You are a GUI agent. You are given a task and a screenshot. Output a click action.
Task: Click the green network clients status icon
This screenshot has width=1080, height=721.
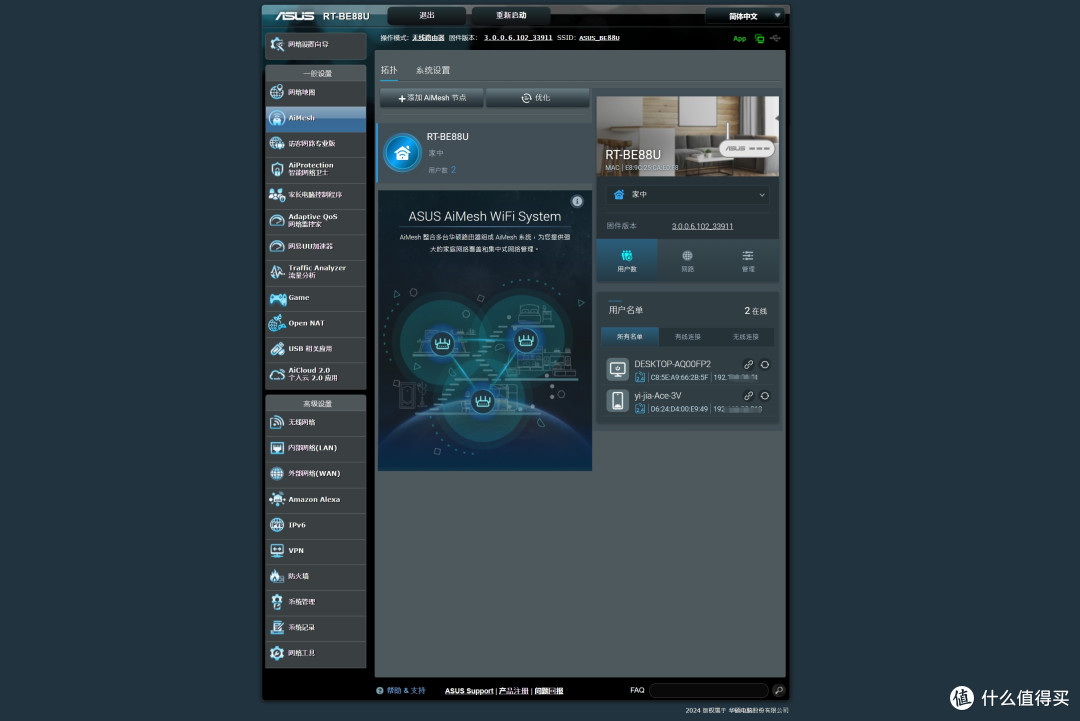(x=759, y=39)
